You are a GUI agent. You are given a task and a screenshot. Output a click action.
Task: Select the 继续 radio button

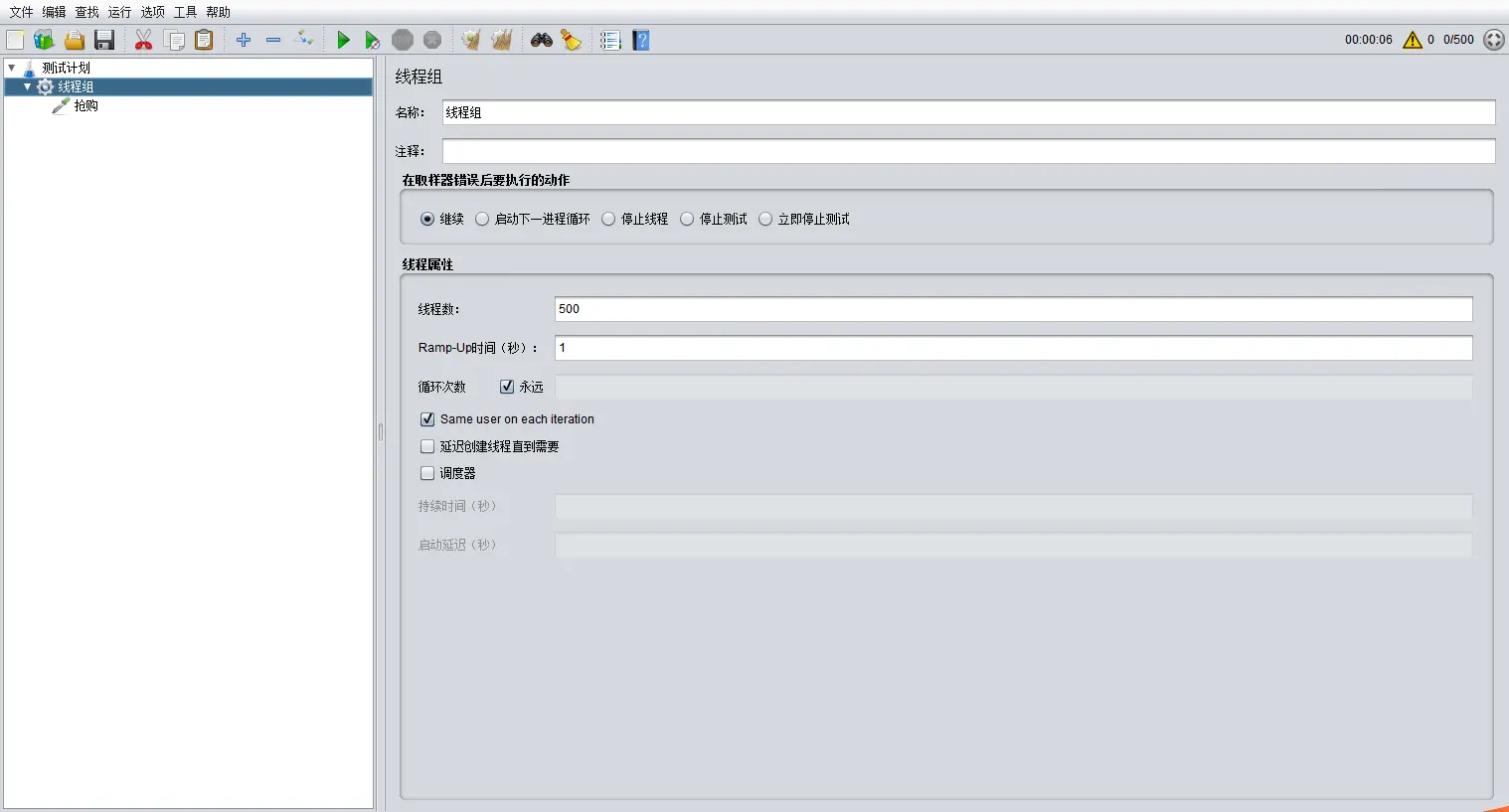(x=427, y=219)
